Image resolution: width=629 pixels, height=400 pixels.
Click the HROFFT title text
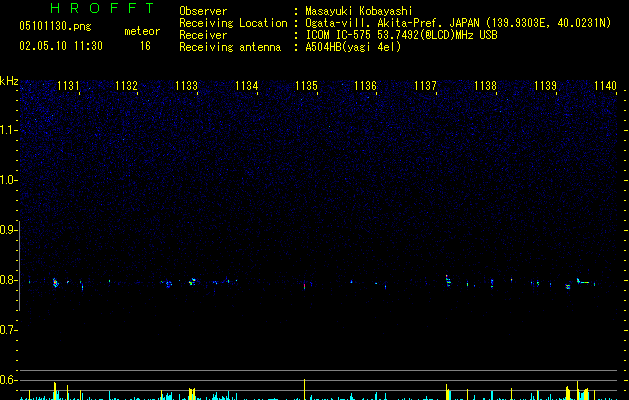click(102, 8)
